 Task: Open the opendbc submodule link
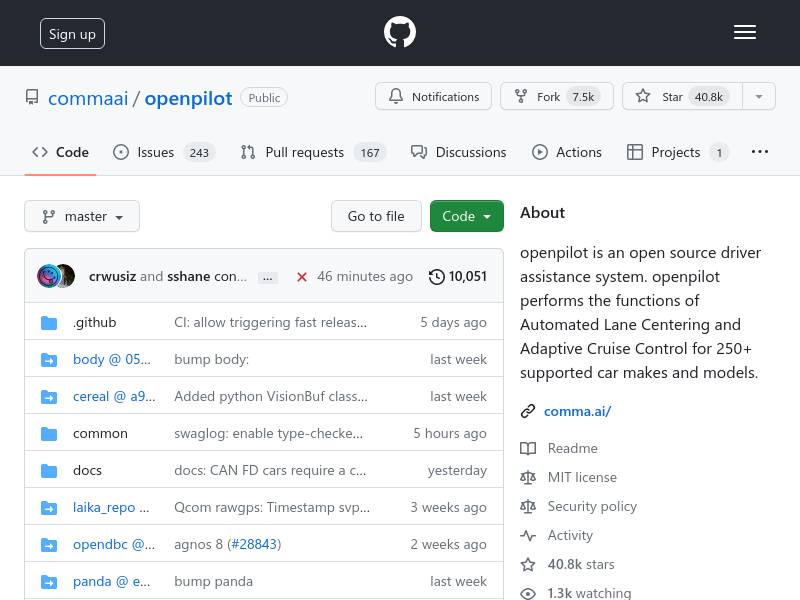point(114,544)
